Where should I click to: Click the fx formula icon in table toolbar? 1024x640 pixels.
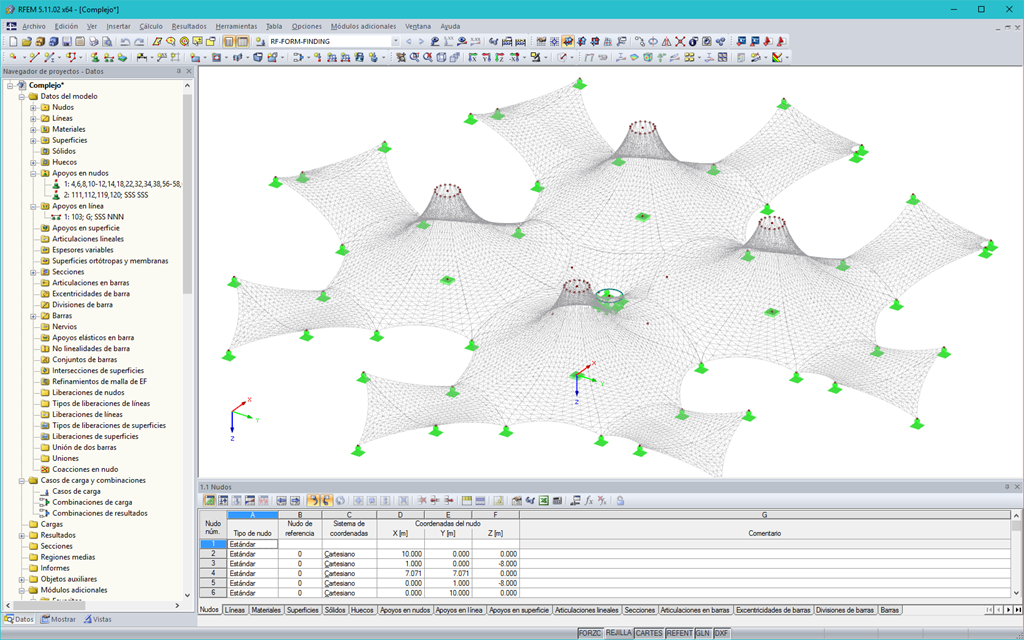[588, 500]
